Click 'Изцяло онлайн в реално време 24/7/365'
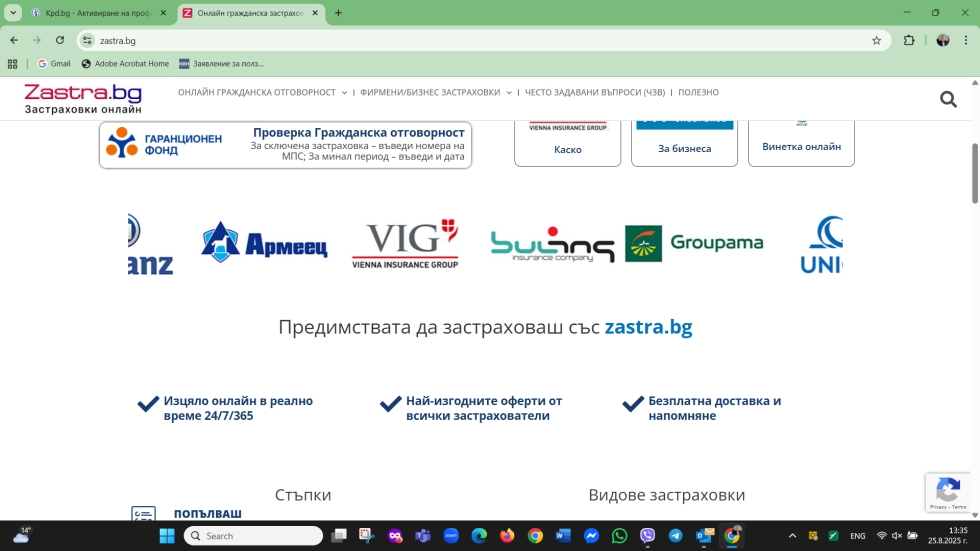Screen dimensions: 980x551 coord(238,408)
